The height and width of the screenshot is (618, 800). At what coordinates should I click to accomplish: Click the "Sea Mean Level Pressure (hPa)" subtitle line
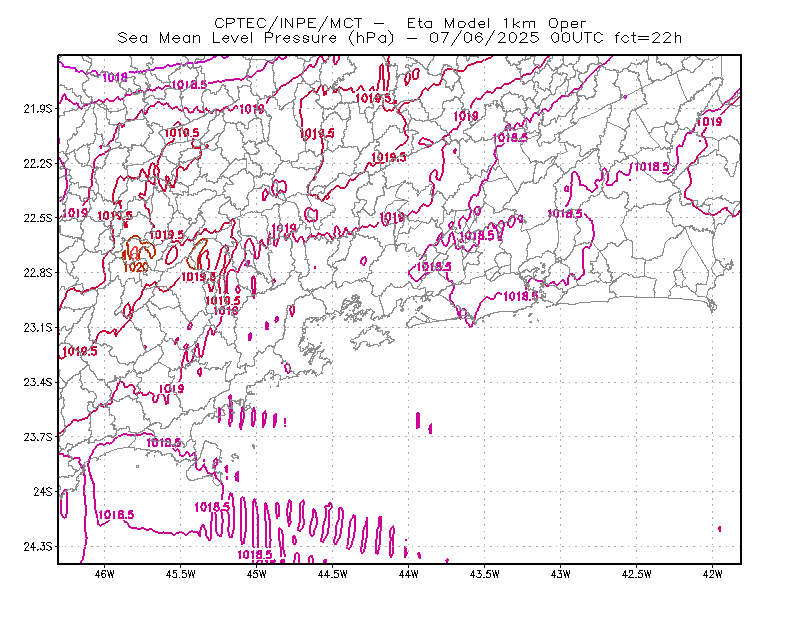[x=400, y=38]
